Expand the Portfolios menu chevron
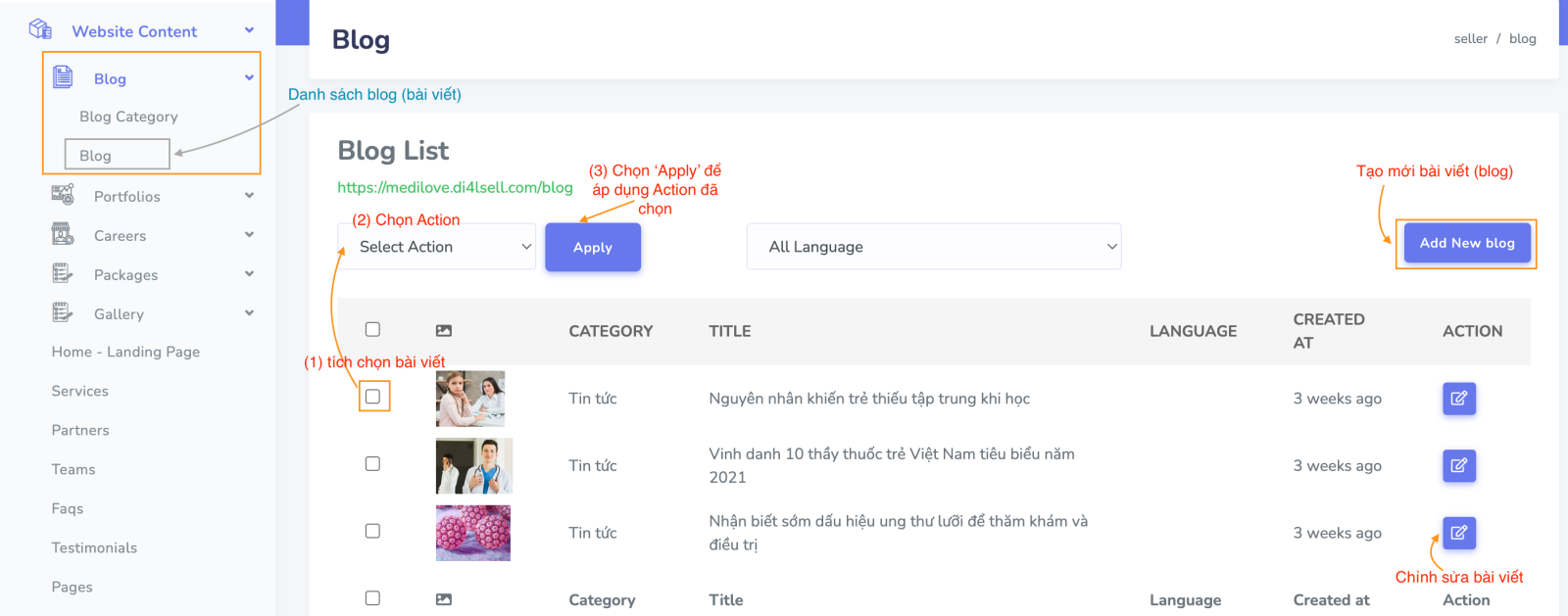 pyautogui.click(x=249, y=196)
